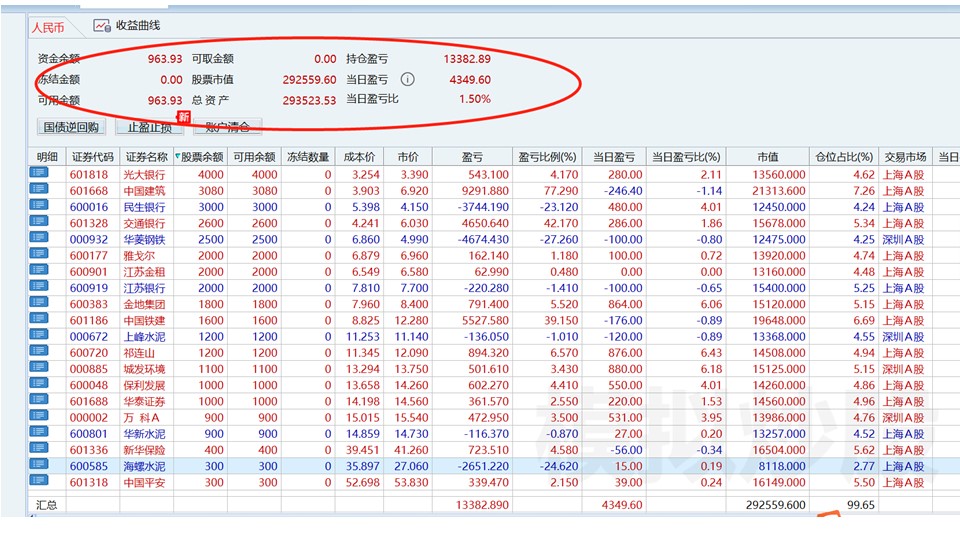Sort by 成本价 column header
The width and height of the screenshot is (960, 540).
(359, 157)
